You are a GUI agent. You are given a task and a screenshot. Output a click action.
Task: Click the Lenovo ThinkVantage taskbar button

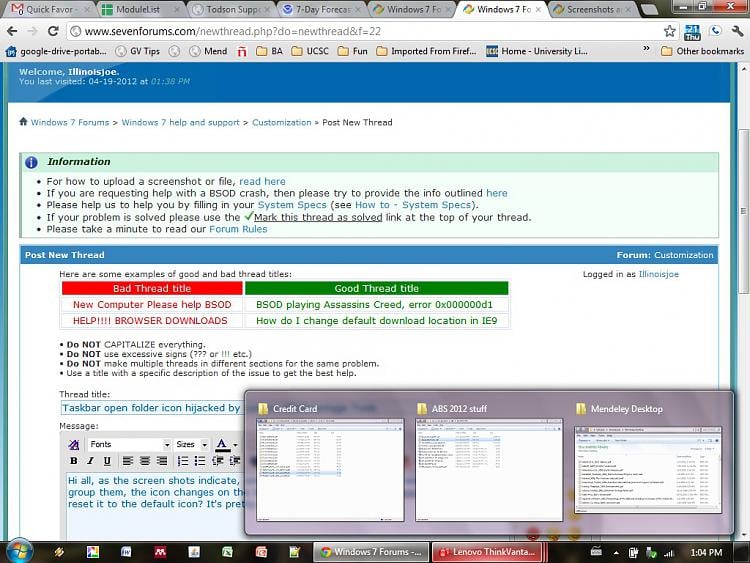[x=488, y=552]
